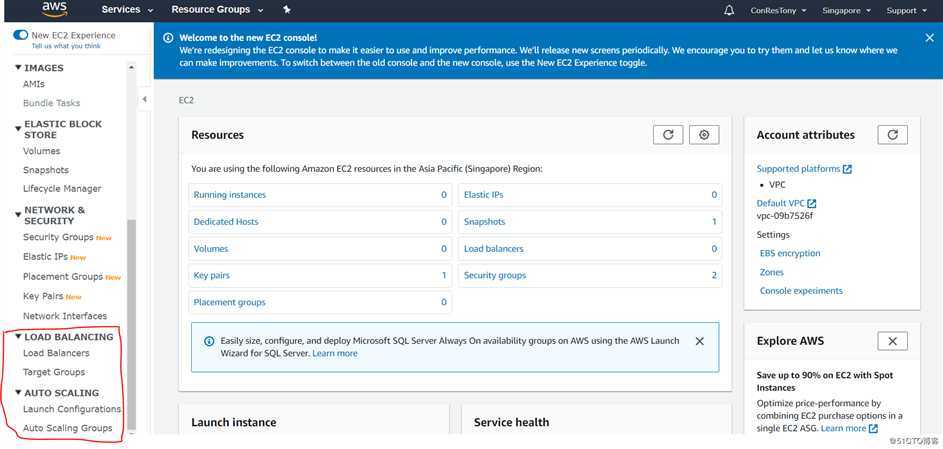Screen dimensions: 943x449
Task: Click the 'Tell us what you think' link
Action: [x=66, y=46]
